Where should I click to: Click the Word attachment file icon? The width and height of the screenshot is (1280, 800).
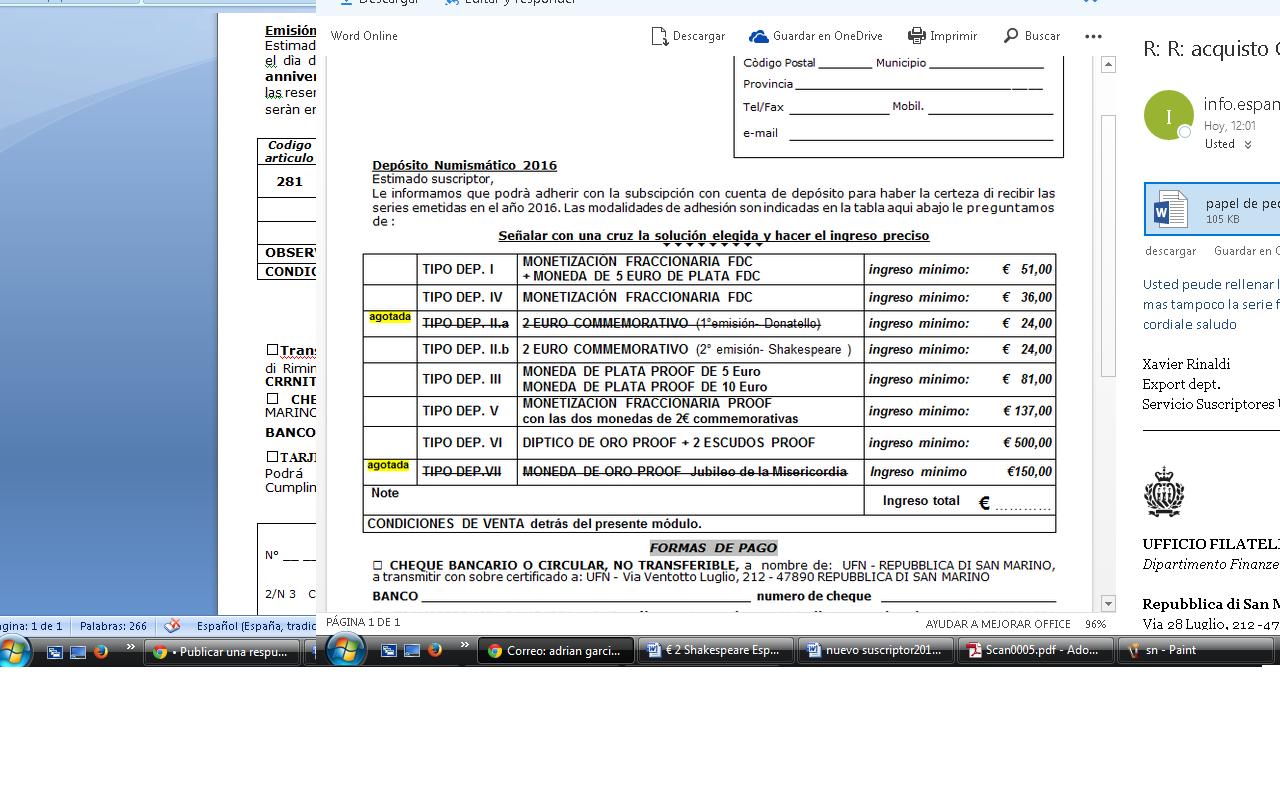click(1170, 211)
